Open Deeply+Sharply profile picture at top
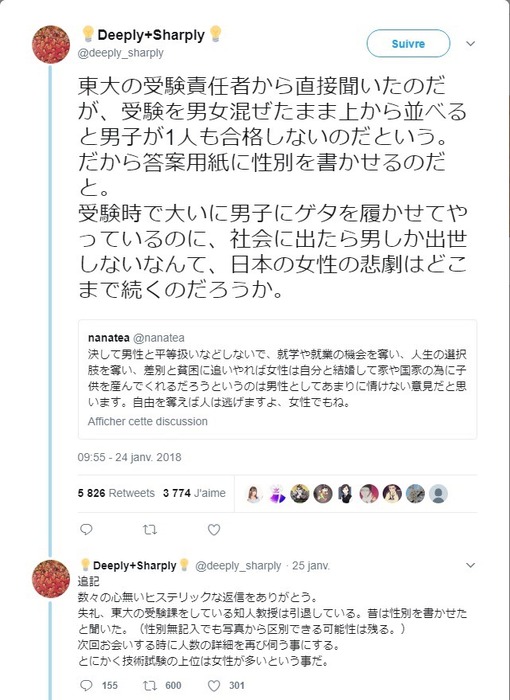The width and height of the screenshot is (510, 700). point(50,44)
